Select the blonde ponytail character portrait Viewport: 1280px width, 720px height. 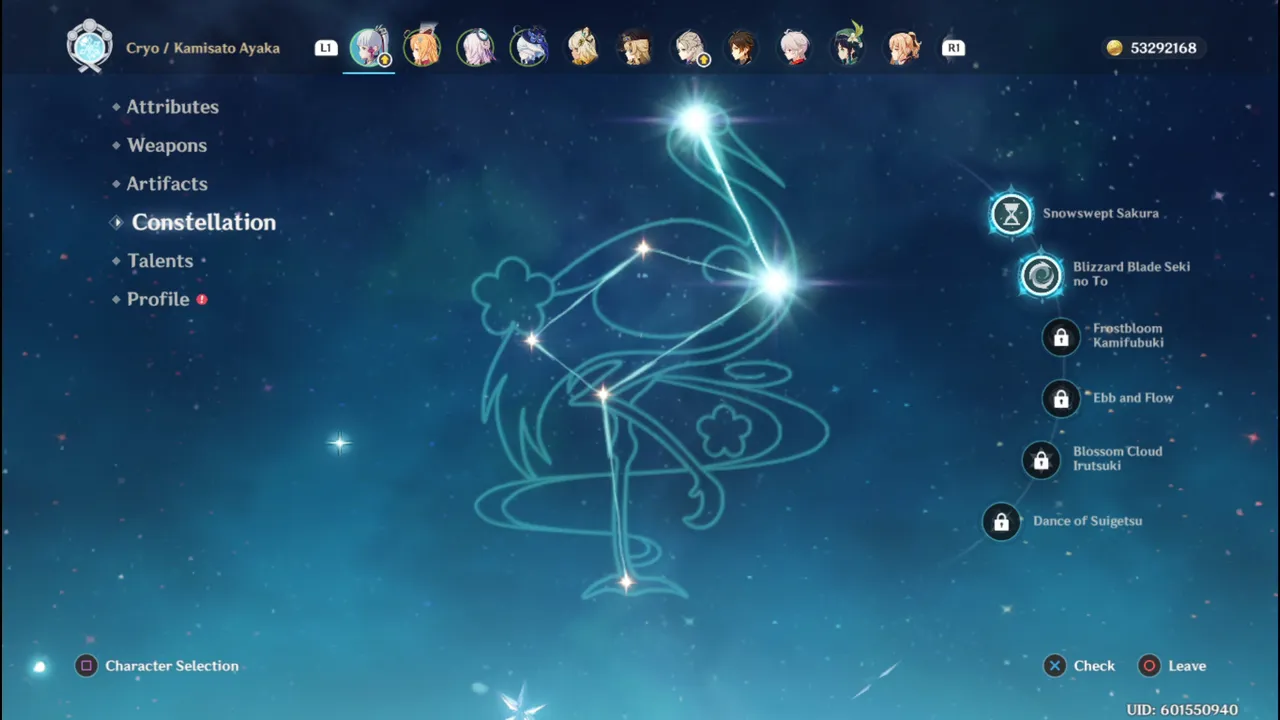pos(903,47)
